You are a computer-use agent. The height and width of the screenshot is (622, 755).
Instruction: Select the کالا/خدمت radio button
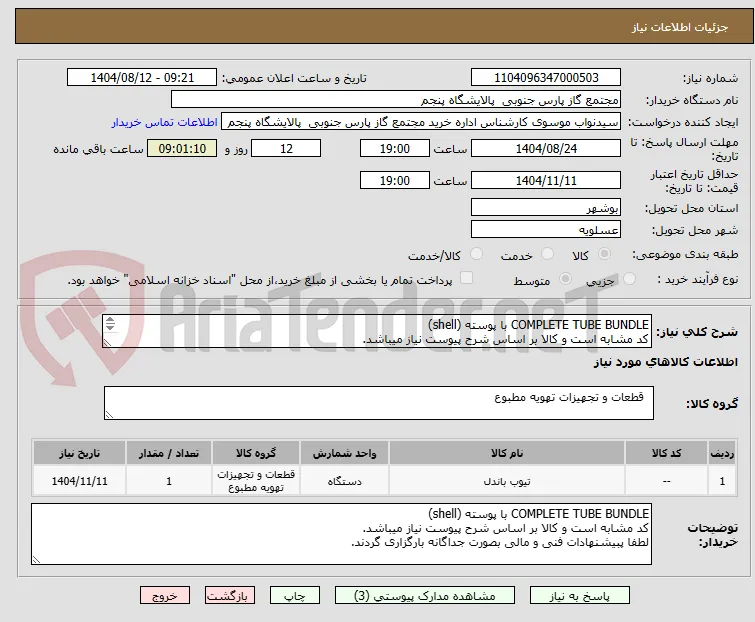476,254
